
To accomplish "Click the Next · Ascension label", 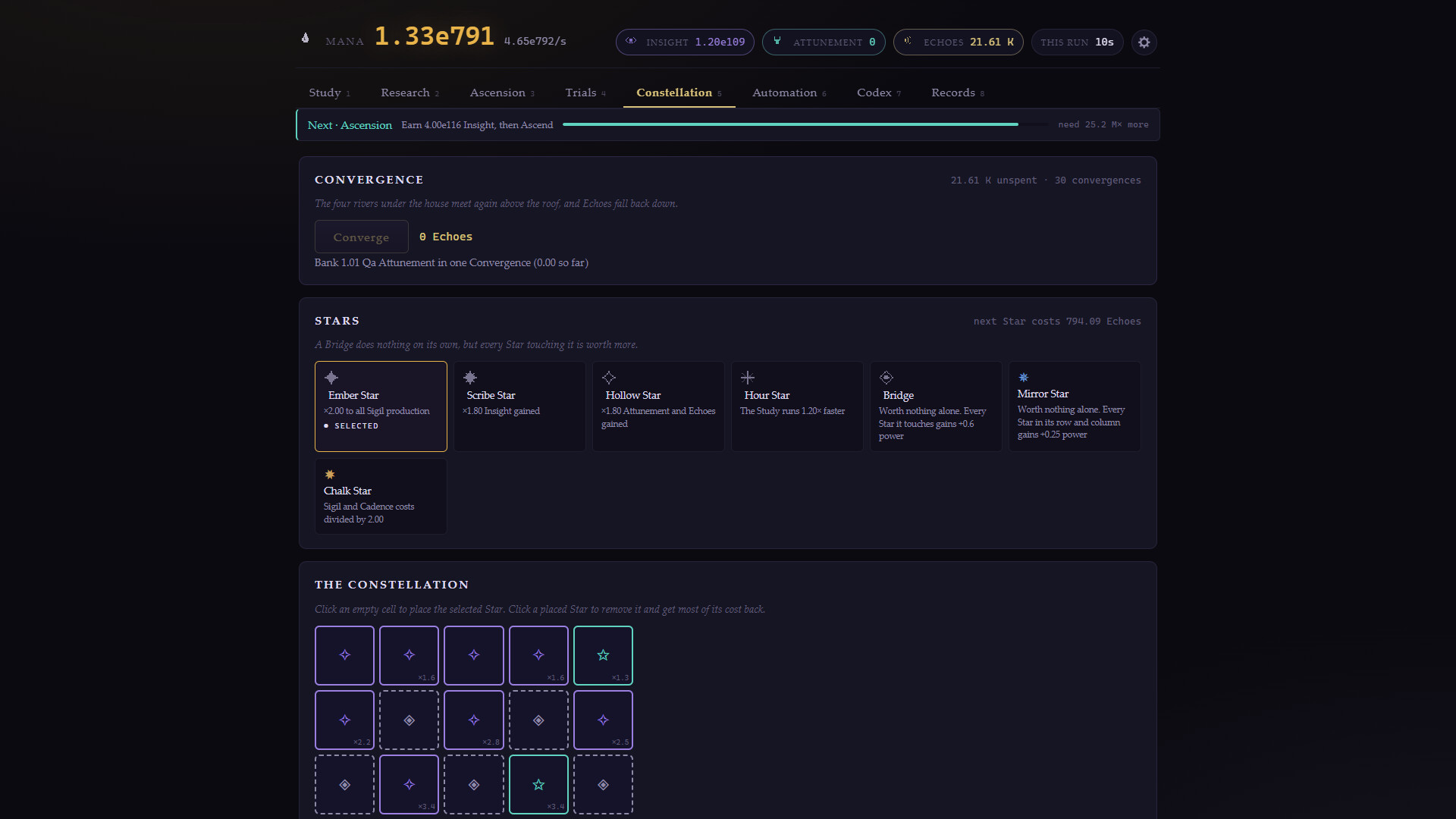I will click(350, 125).
